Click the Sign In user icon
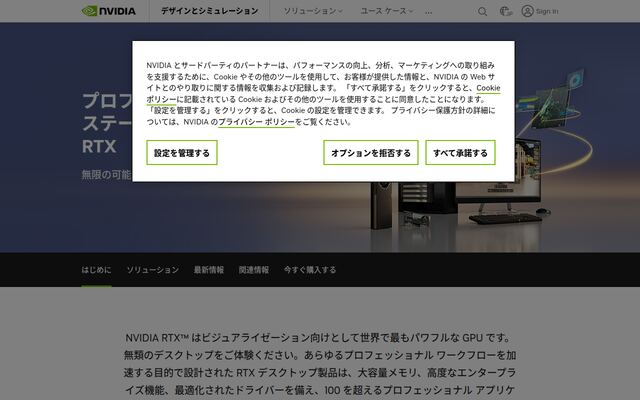Viewport: 640px width, 400px height. [x=527, y=11]
